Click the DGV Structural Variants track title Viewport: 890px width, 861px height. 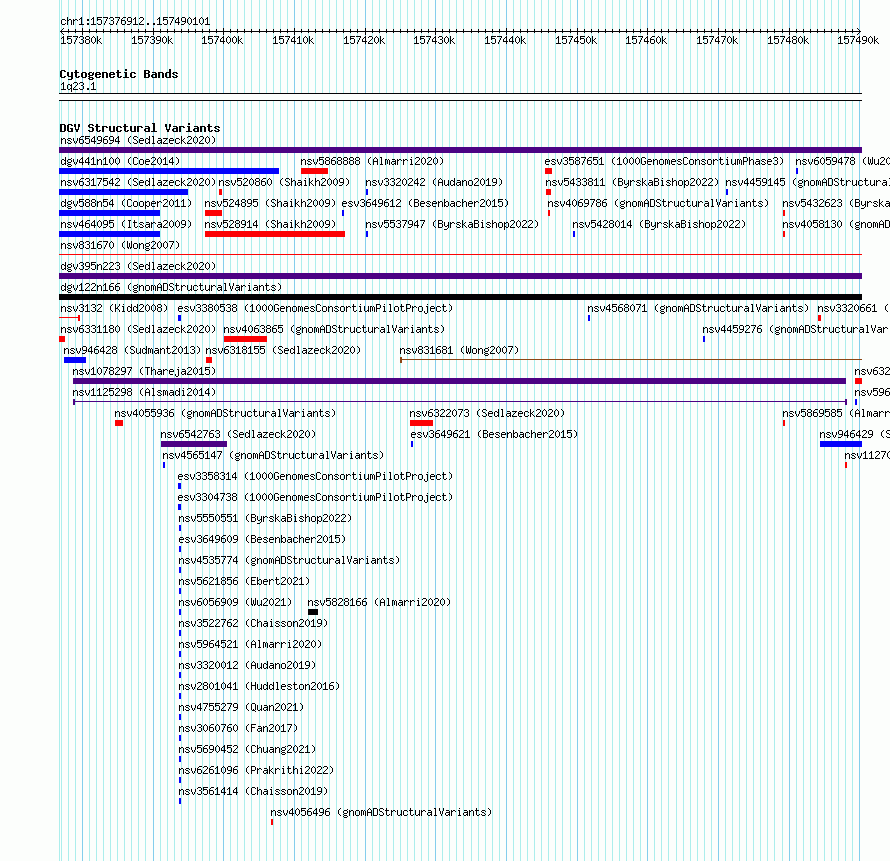(140, 128)
